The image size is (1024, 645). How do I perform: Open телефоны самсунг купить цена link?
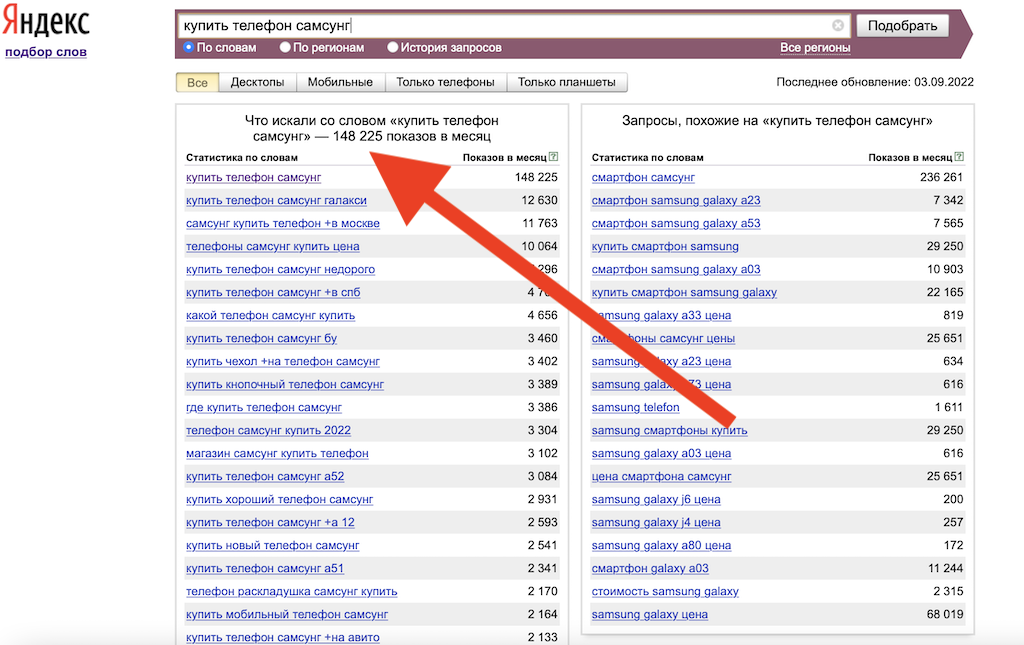click(273, 246)
